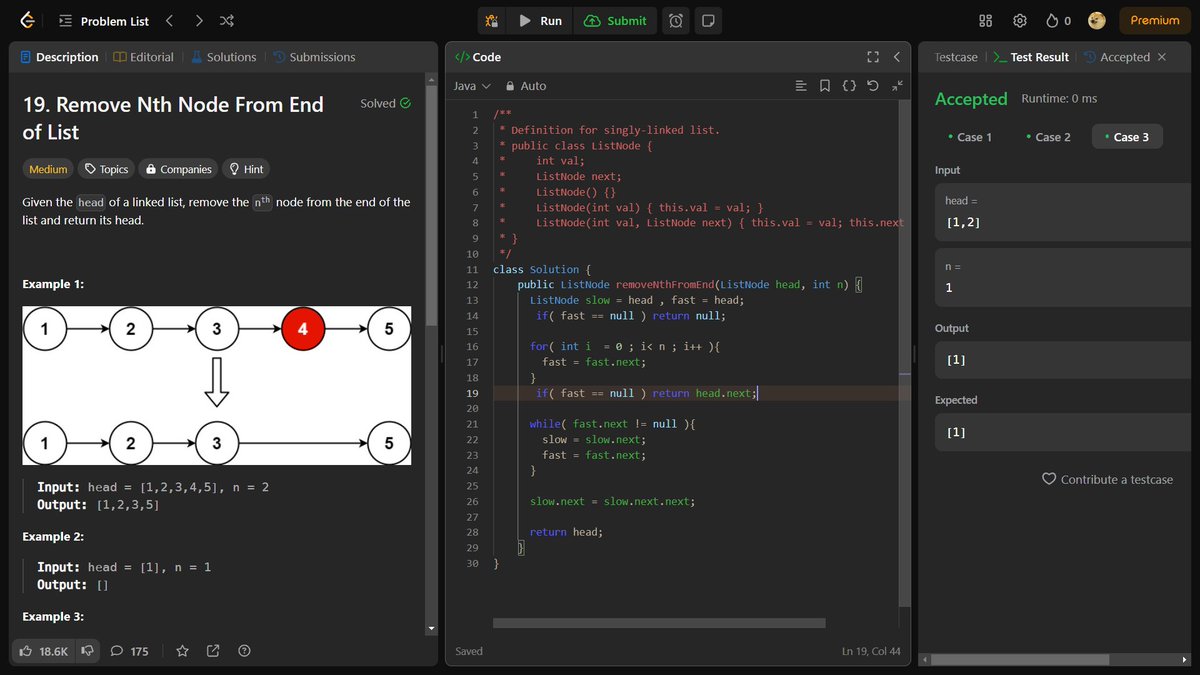
Task: Submit the solution
Action: coord(615,20)
